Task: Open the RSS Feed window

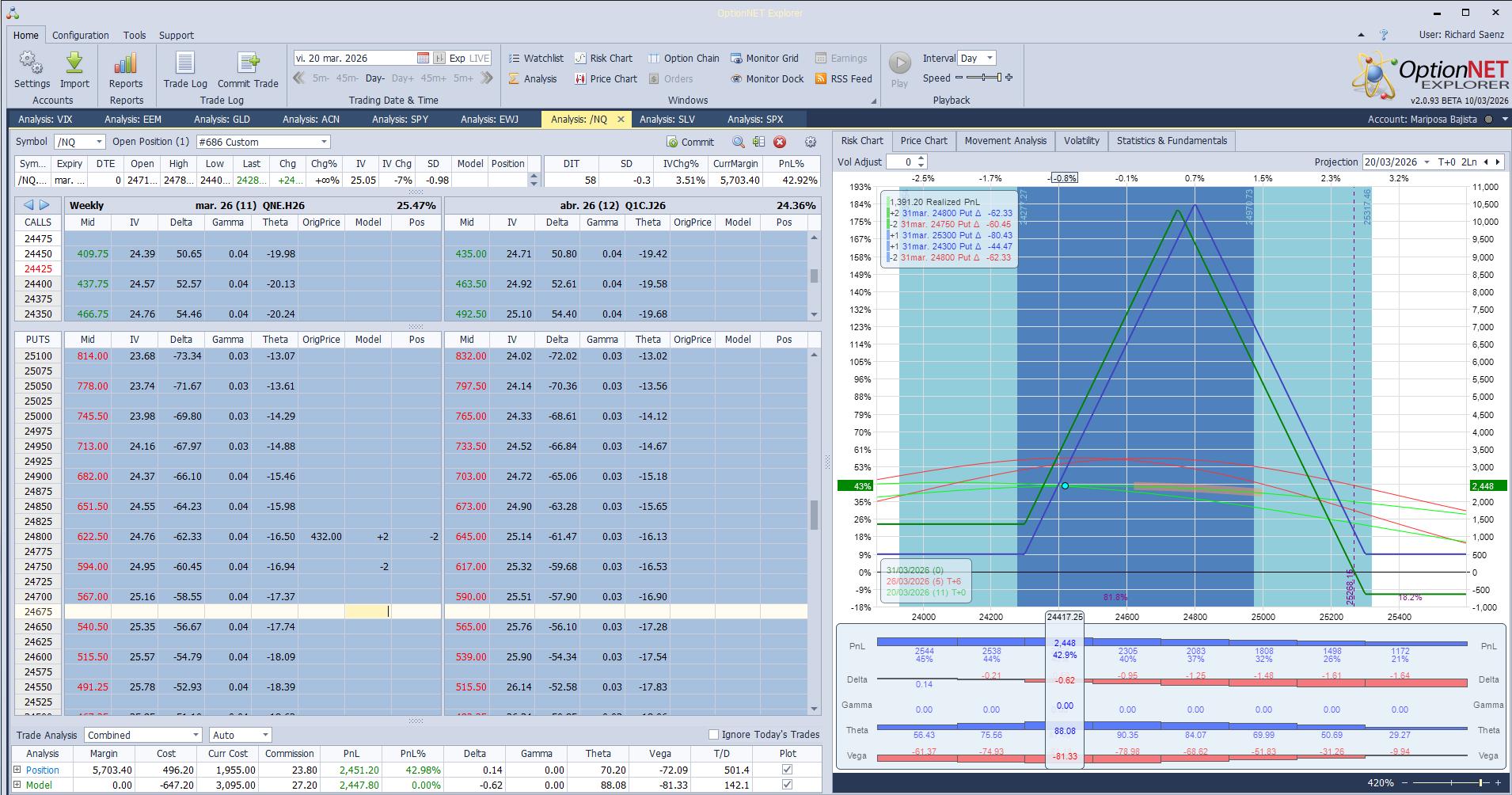Action: point(844,78)
